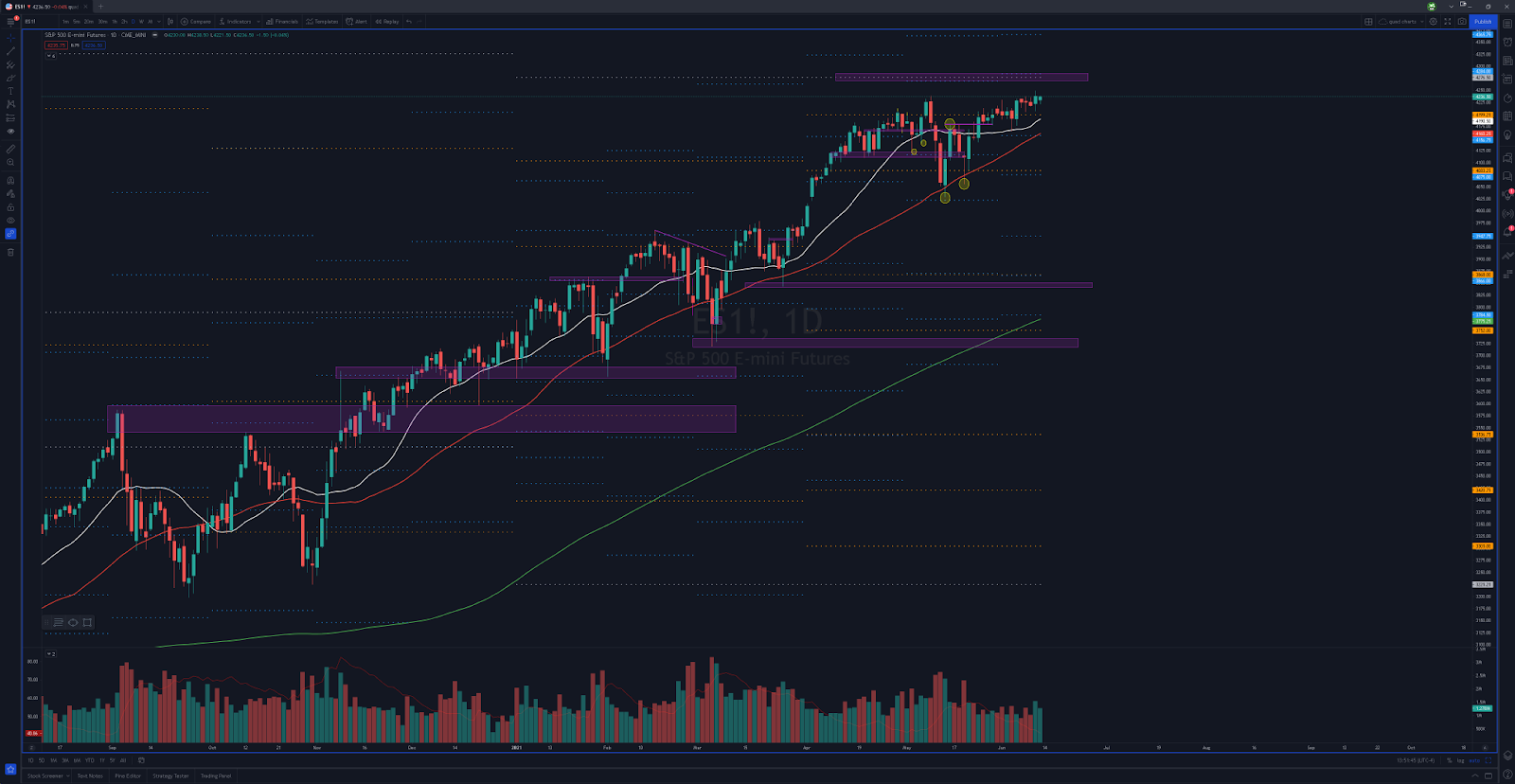
Task: Open indicator Templates
Action: [x=322, y=21]
